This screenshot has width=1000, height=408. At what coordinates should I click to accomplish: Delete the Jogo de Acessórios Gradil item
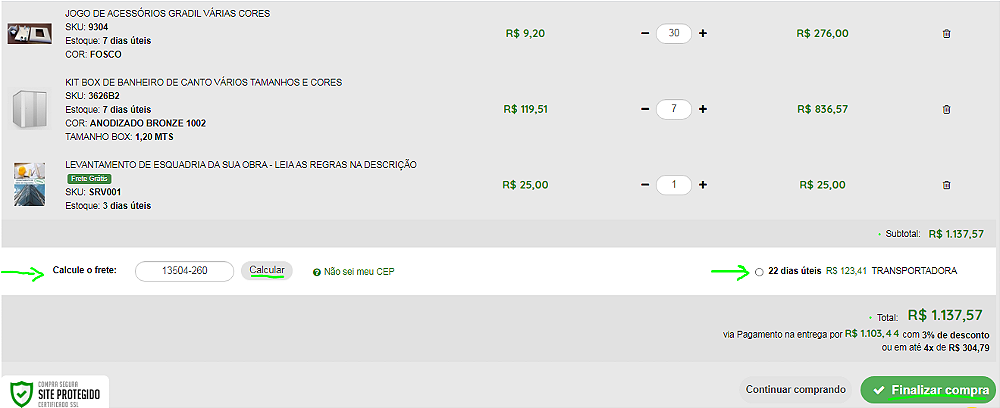(946, 34)
